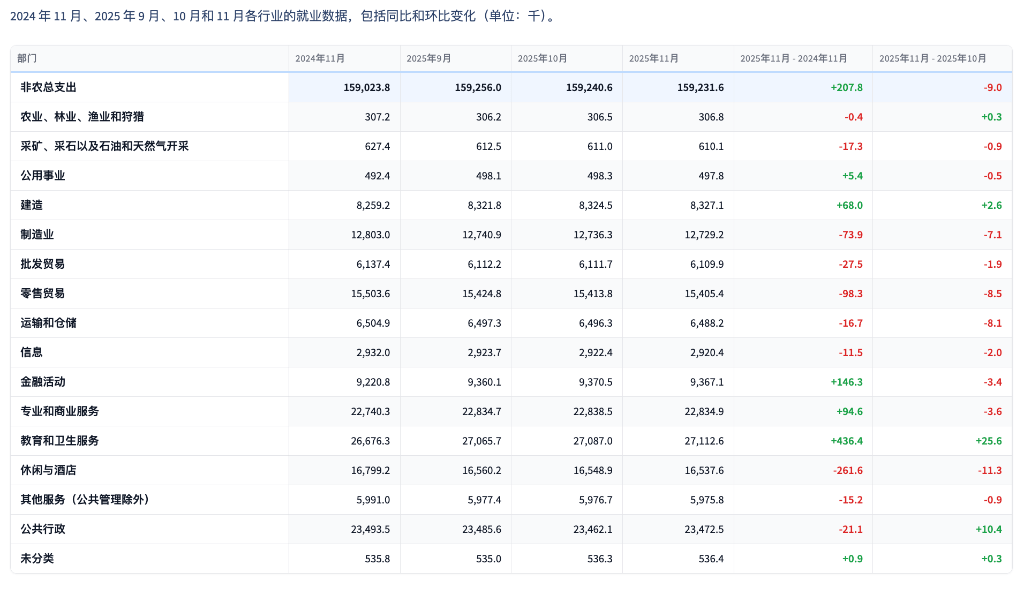Click the 零售贸易 row label

point(43,294)
